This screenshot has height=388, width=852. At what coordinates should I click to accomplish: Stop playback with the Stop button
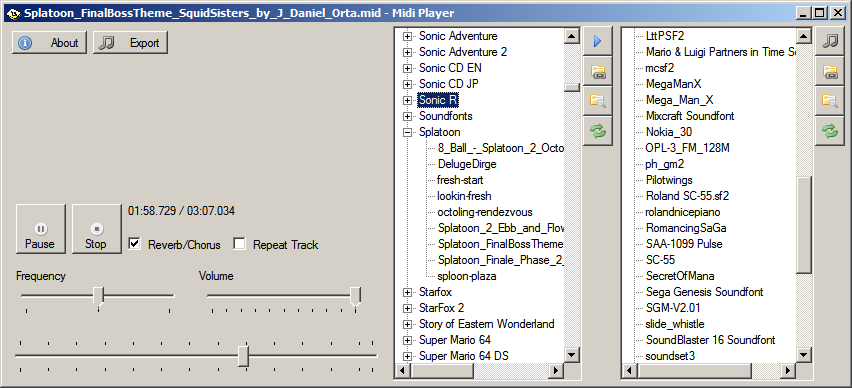pyautogui.click(x=96, y=229)
